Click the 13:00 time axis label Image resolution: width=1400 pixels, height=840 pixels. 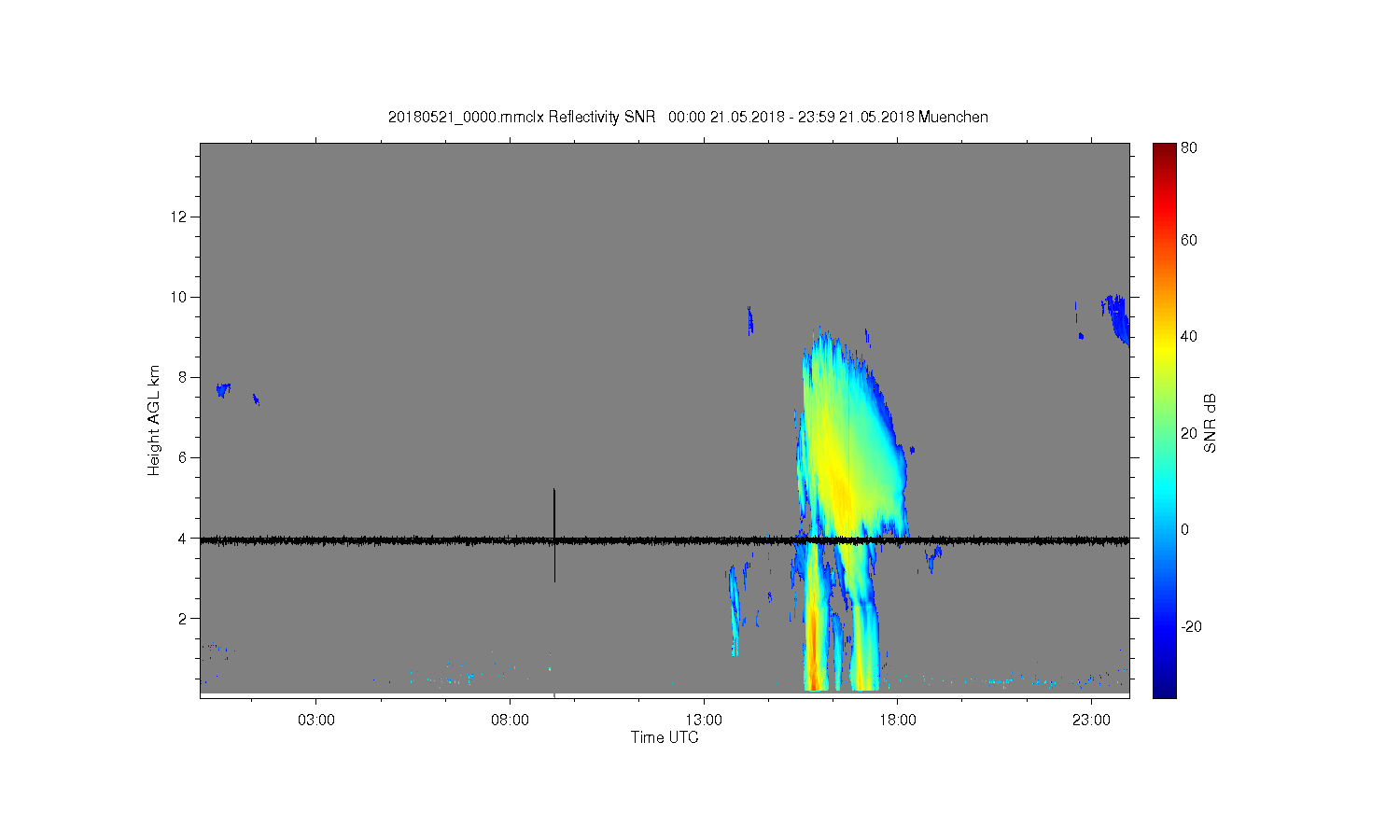tap(704, 721)
